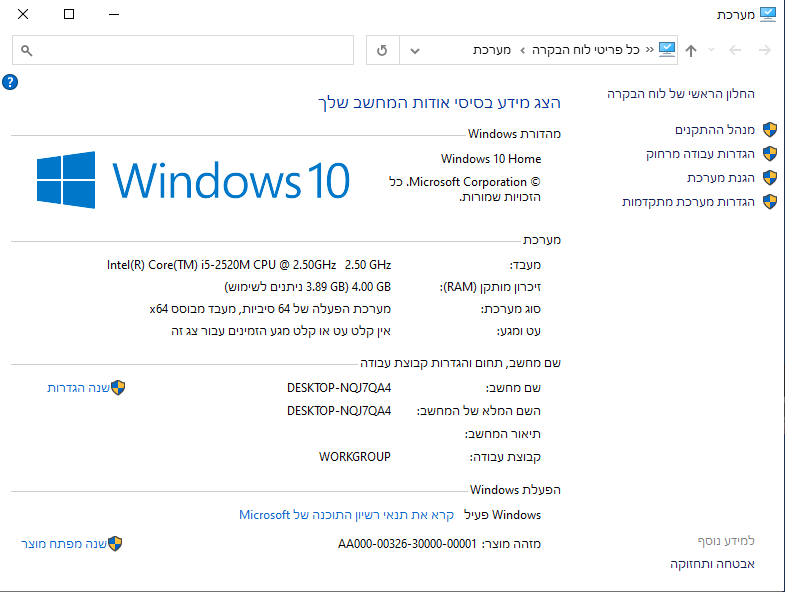The width and height of the screenshot is (785, 592).
Task: Click shield icon next to הגדרות עבודה מרחוק
Action: 769,153
